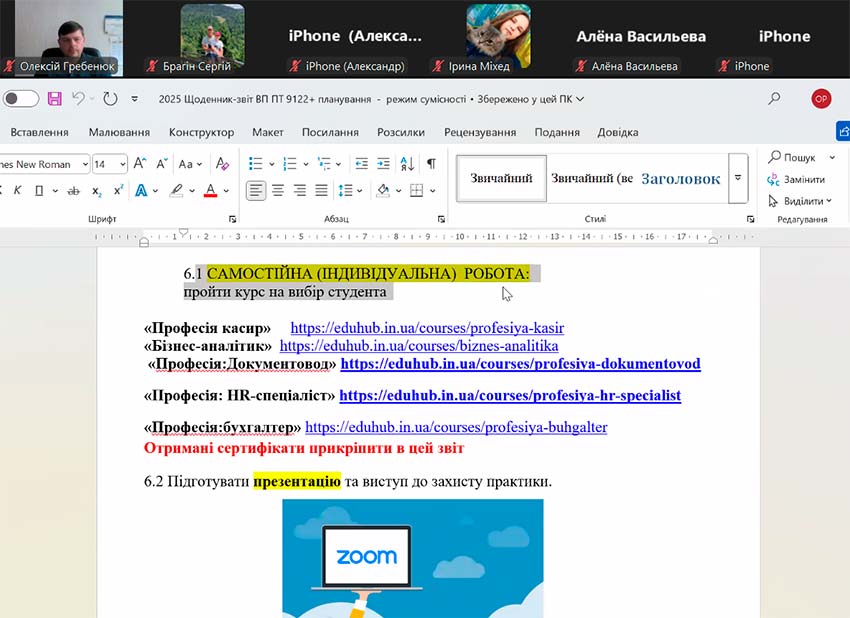Image resolution: width=850 pixels, height=618 pixels.
Task: Toggle the AutoSave switch
Action: pos(21,99)
